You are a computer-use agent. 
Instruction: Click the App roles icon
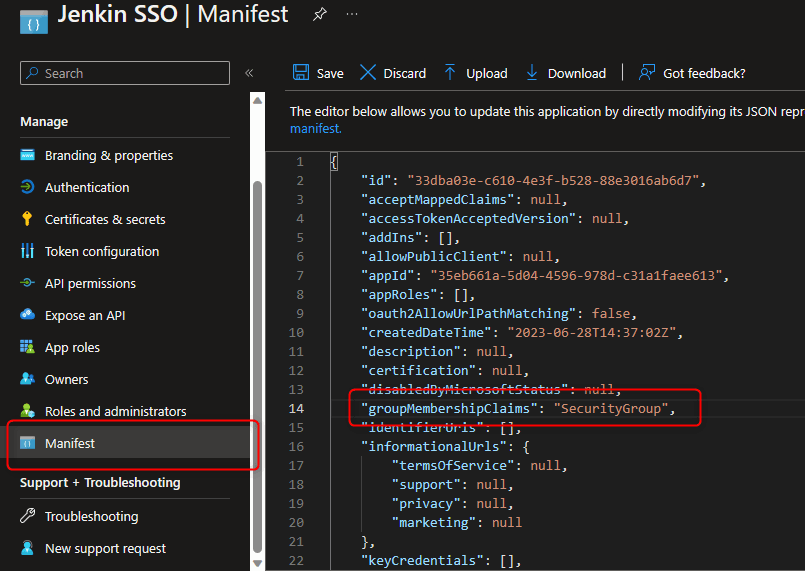[x=27, y=347]
